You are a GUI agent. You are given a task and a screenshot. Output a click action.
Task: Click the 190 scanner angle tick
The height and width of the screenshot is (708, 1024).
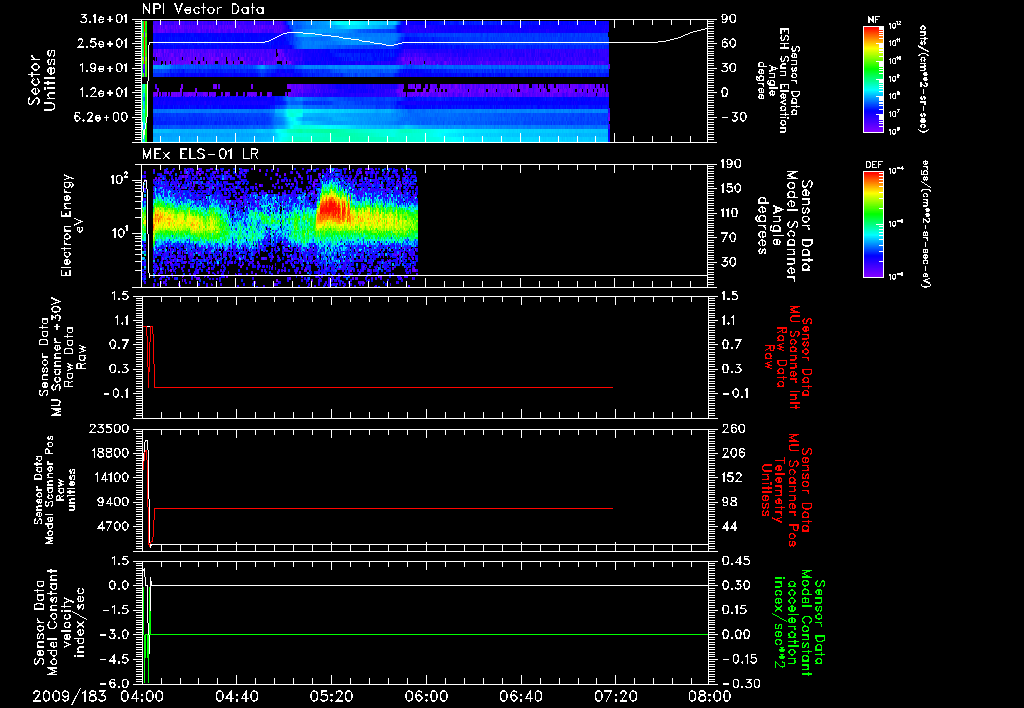pos(731,164)
